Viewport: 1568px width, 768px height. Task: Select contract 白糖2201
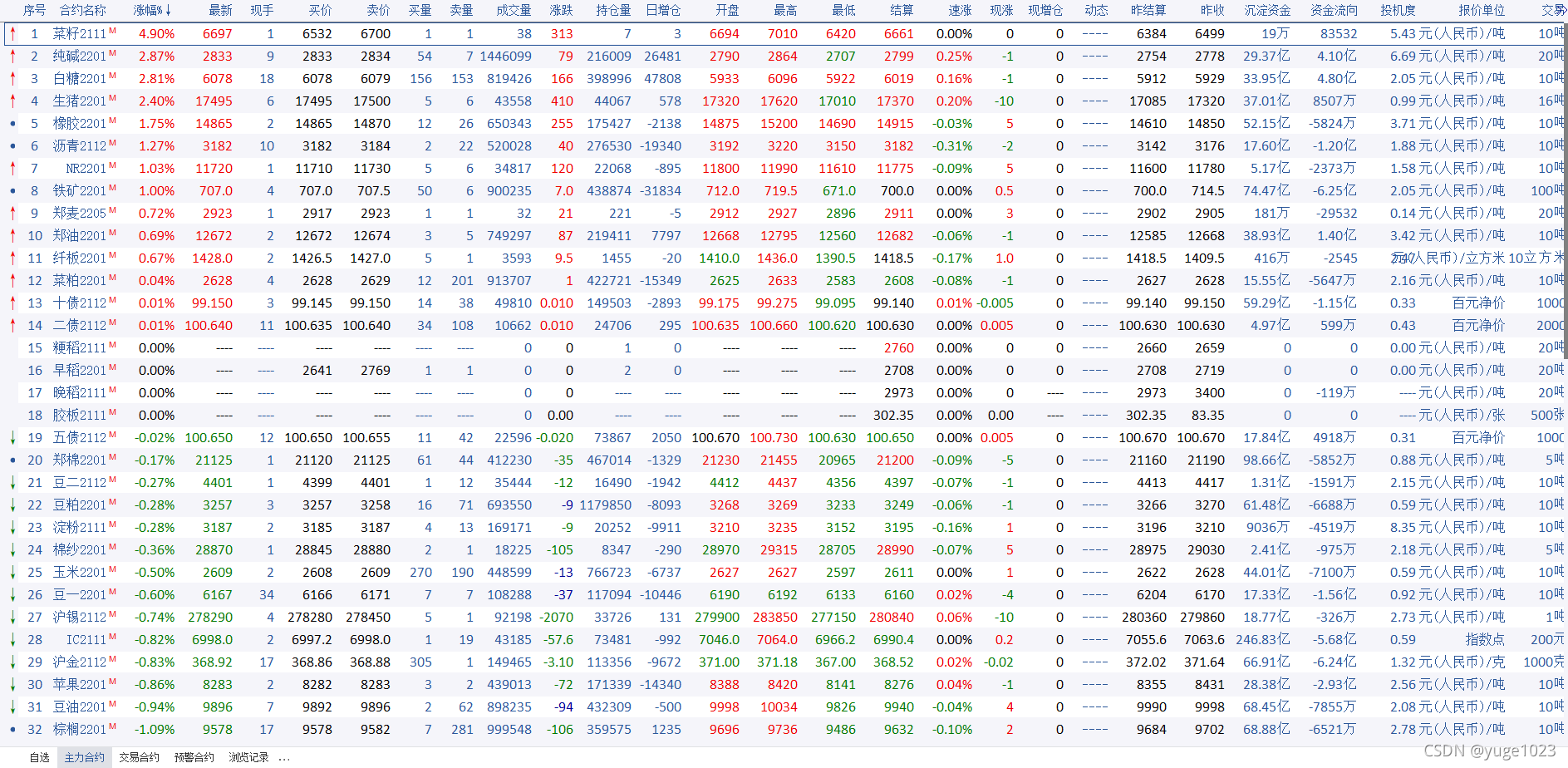[80, 79]
